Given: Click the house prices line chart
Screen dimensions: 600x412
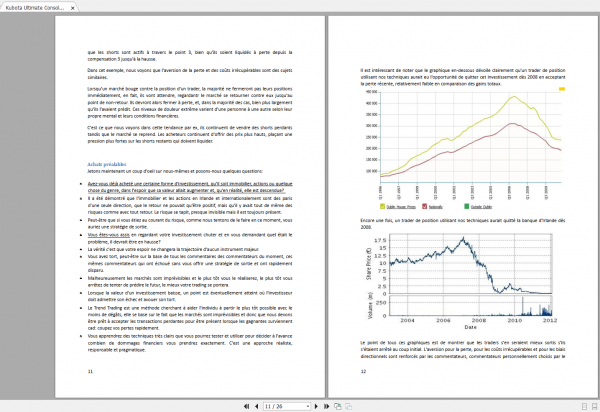Looking at the screenshot, I should 465,149.
